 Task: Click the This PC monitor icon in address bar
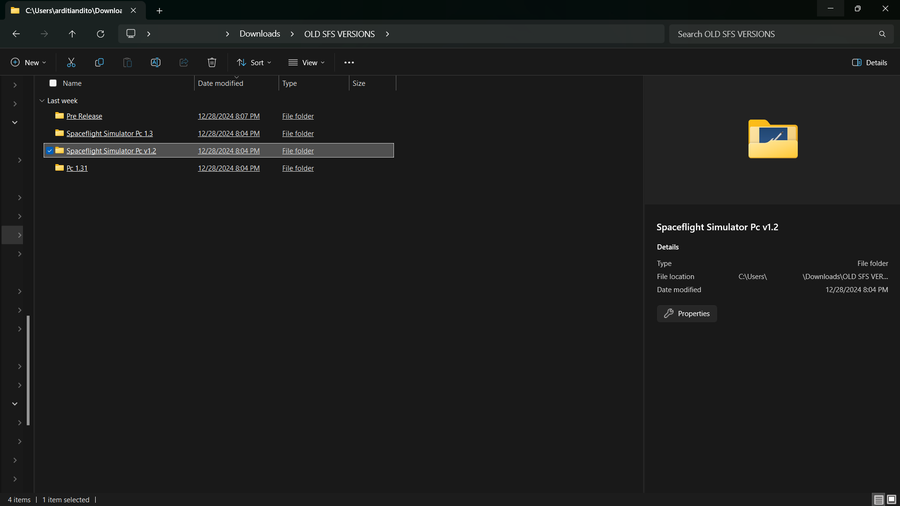click(x=131, y=33)
